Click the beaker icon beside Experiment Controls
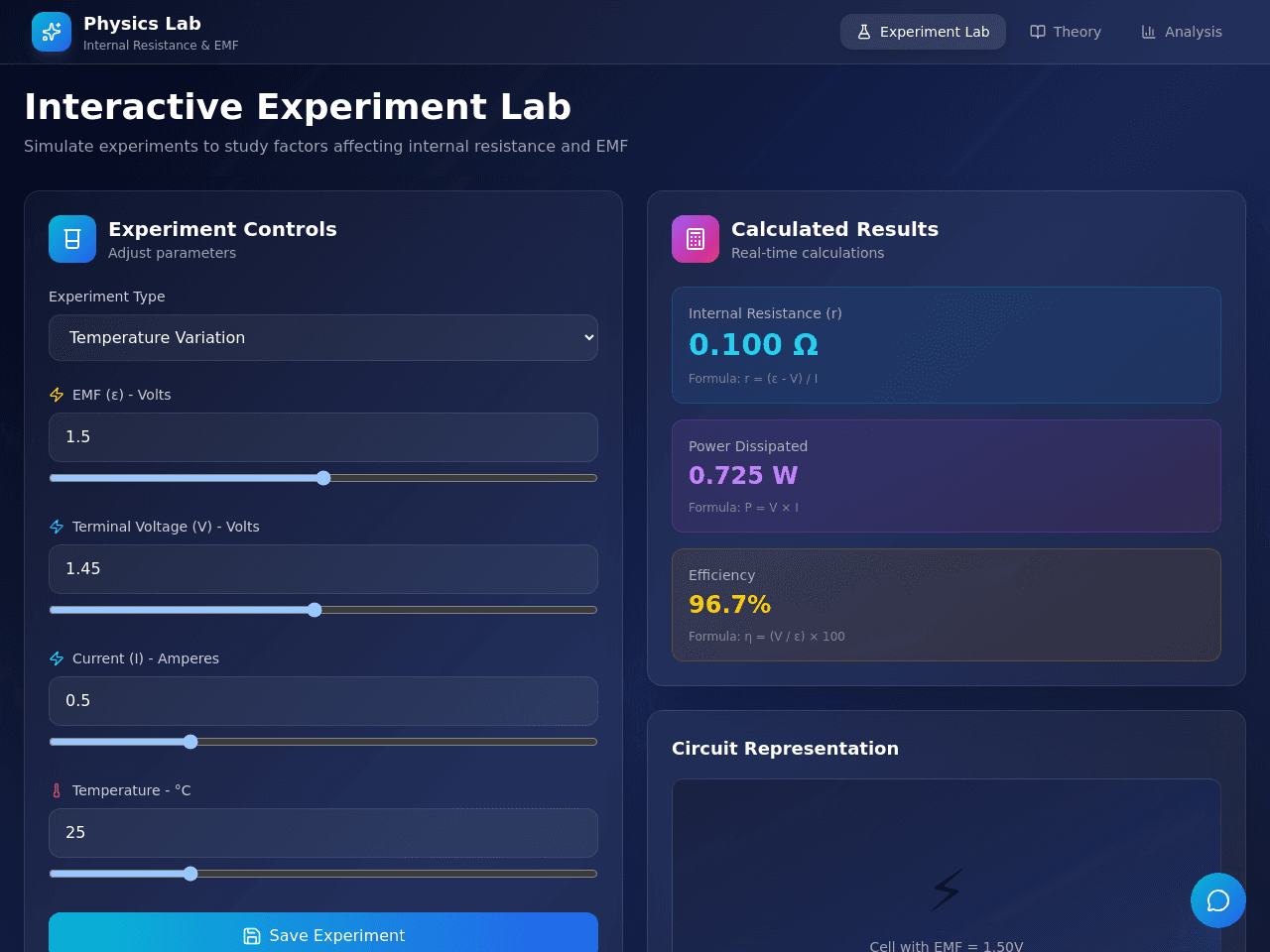 (72, 239)
